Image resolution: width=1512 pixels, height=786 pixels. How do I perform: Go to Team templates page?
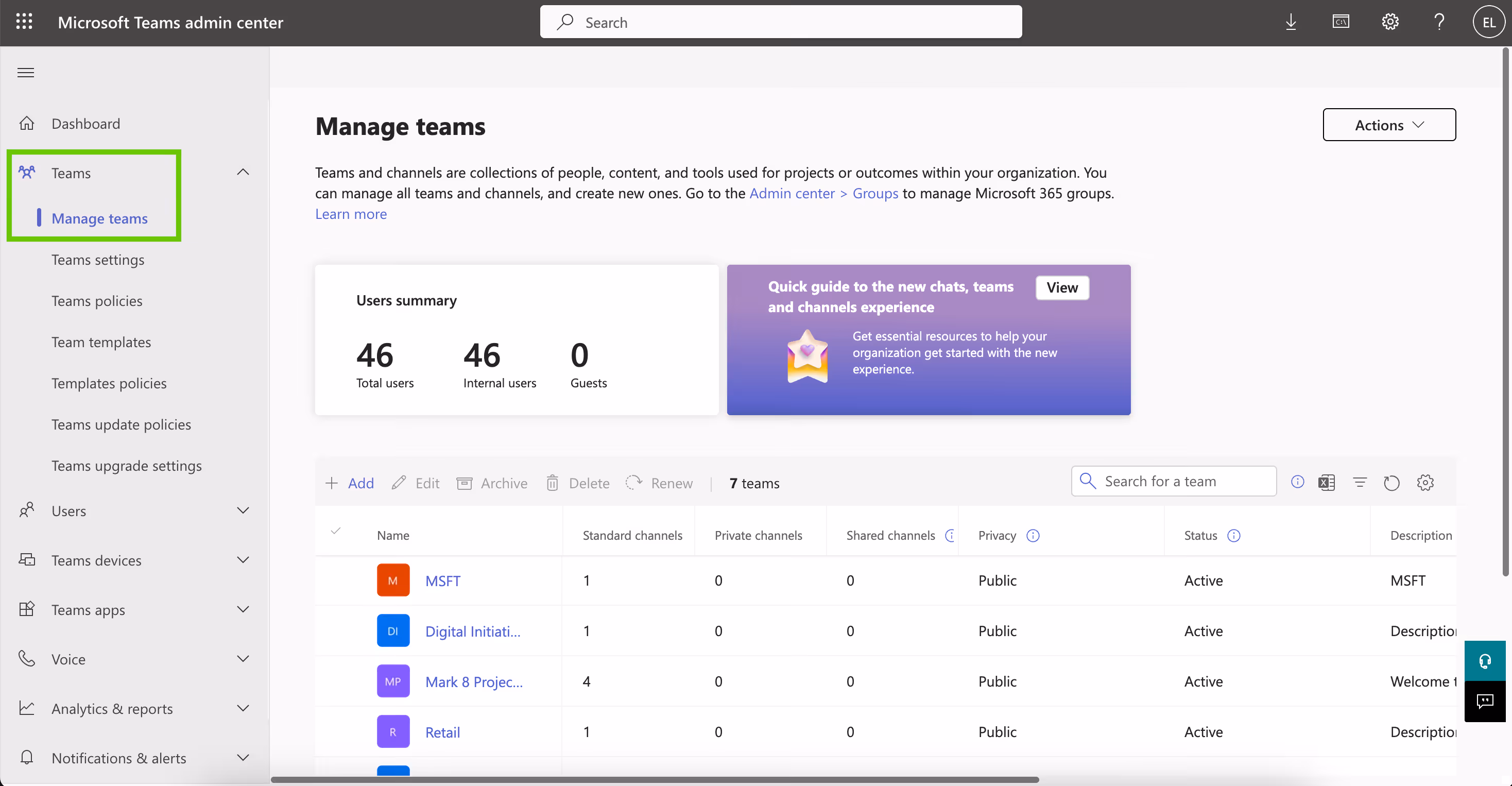click(101, 341)
